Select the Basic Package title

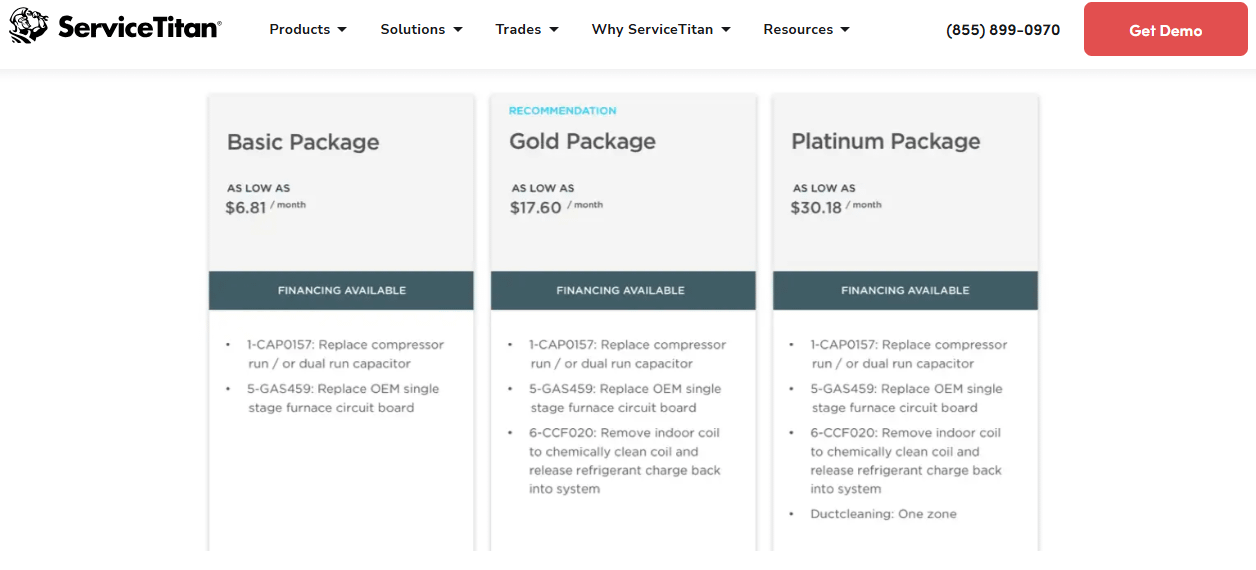point(303,142)
